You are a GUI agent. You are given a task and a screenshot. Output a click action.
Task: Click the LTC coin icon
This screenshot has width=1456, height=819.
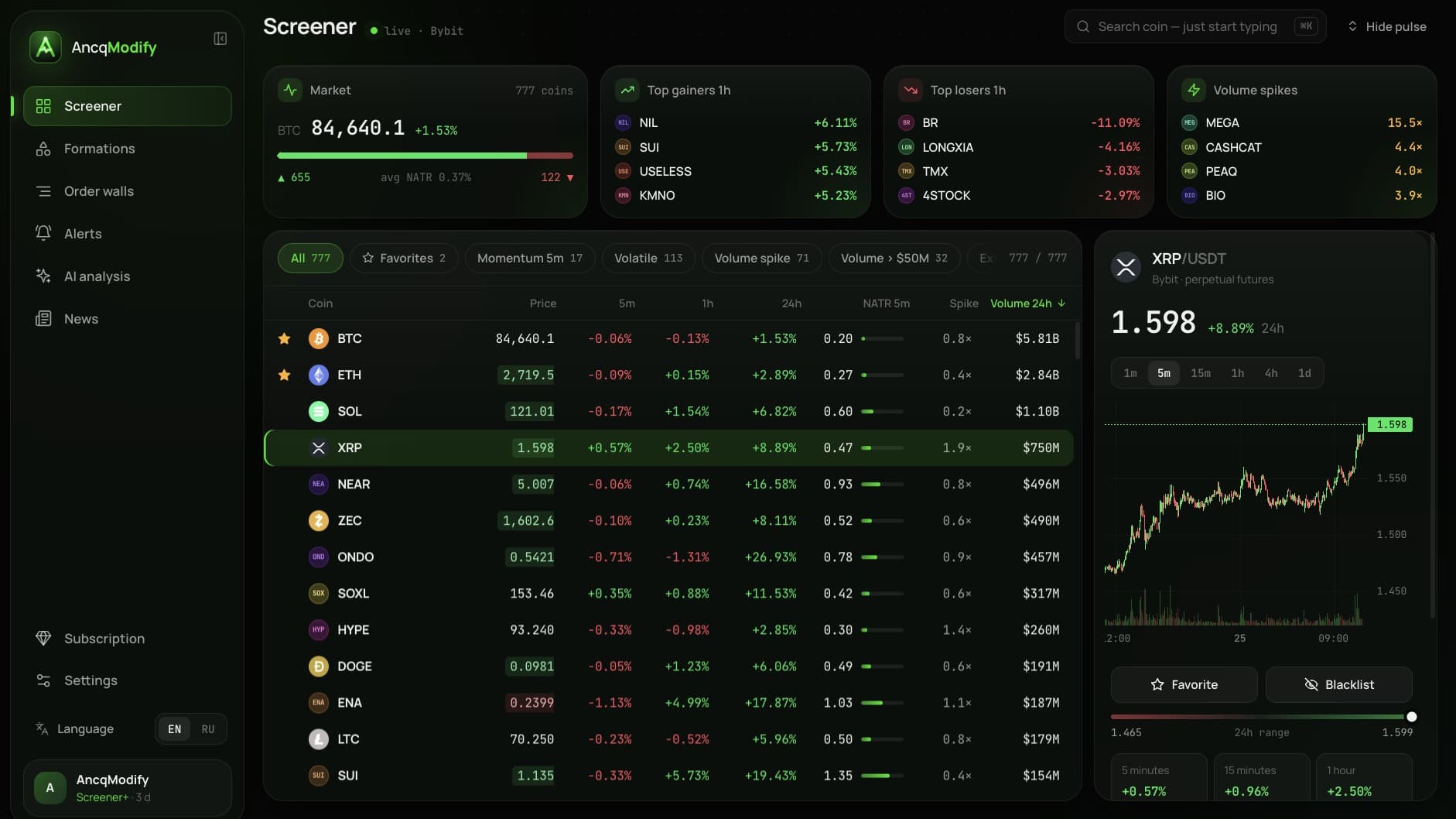[319, 738]
